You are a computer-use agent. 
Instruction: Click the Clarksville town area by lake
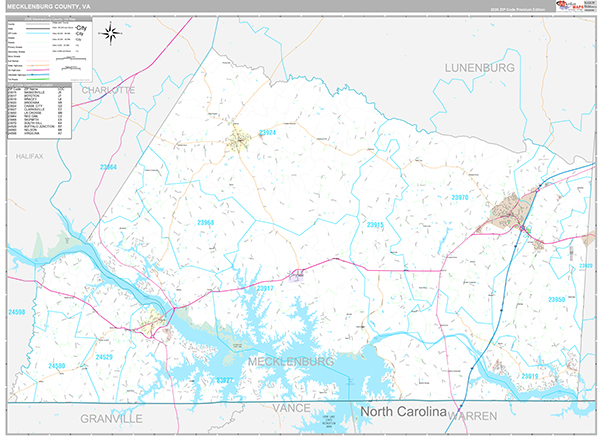tap(155, 322)
